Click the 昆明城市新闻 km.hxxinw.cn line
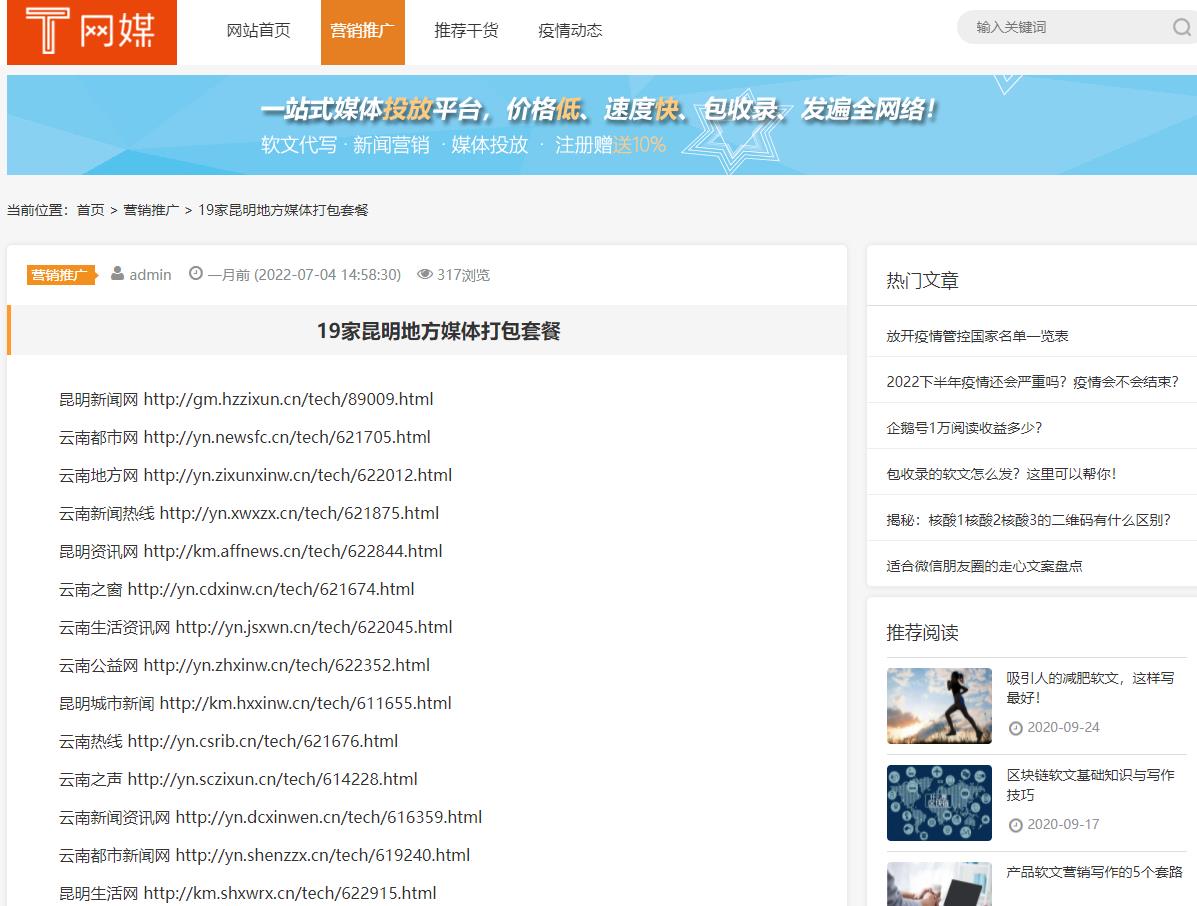This screenshot has width=1197, height=906. (255, 704)
